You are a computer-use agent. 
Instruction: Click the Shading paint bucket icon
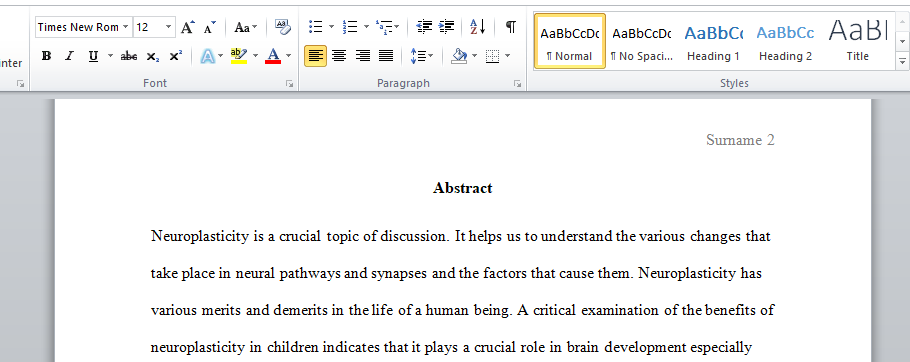pos(459,56)
